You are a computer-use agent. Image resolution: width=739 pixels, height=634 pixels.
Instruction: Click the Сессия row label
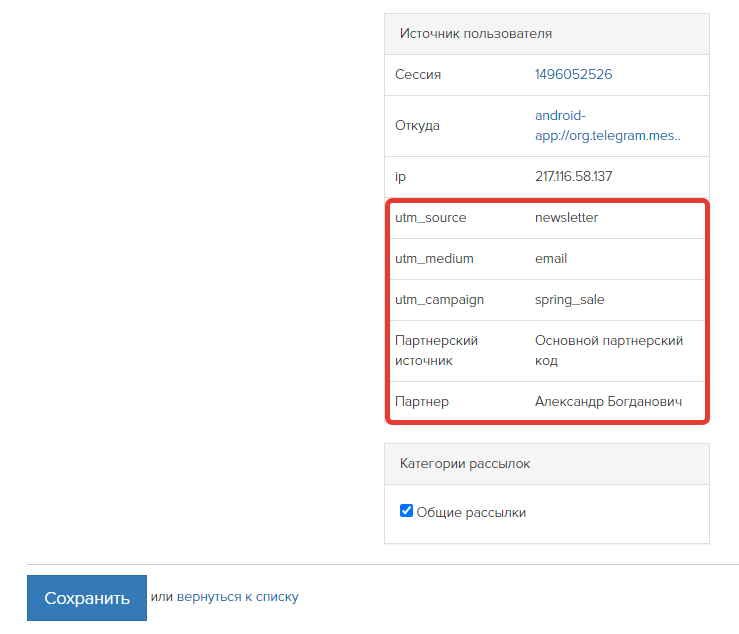tap(418, 74)
